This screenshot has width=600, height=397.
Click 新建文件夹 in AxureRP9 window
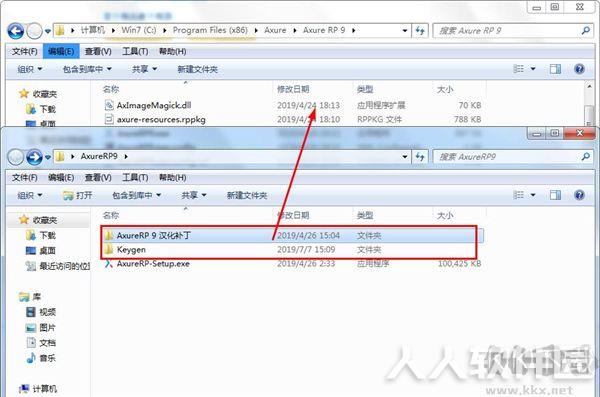coord(247,195)
